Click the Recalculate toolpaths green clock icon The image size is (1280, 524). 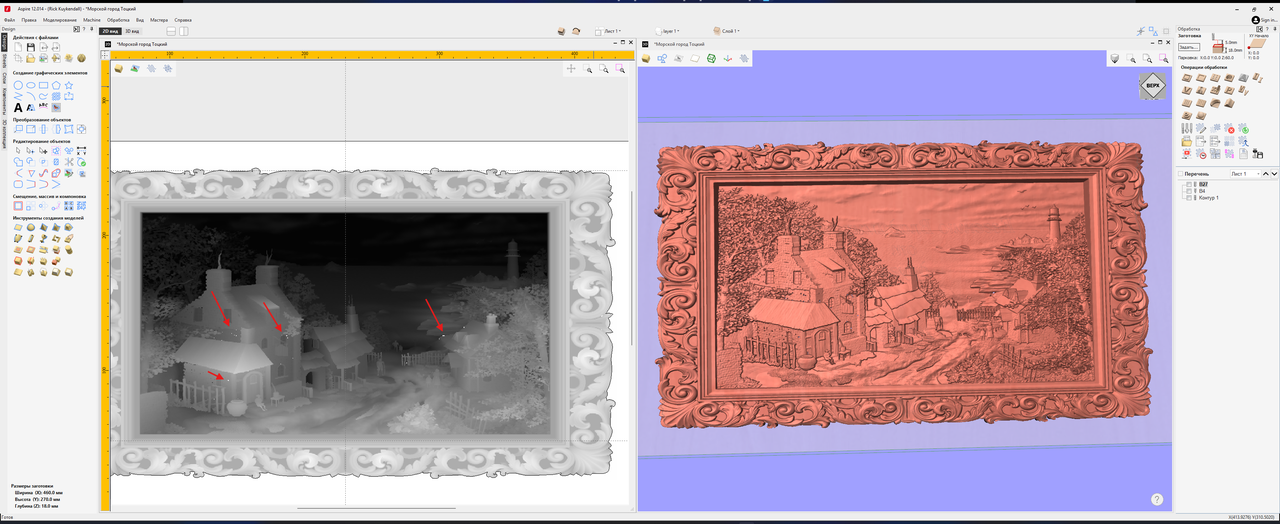tap(1245, 129)
